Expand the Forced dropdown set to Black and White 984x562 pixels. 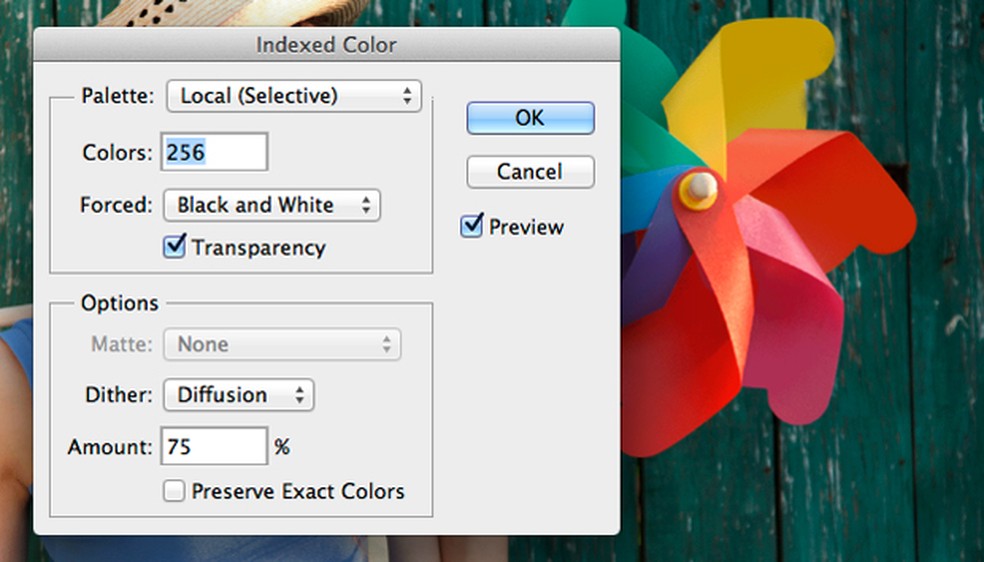click(x=272, y=206)
